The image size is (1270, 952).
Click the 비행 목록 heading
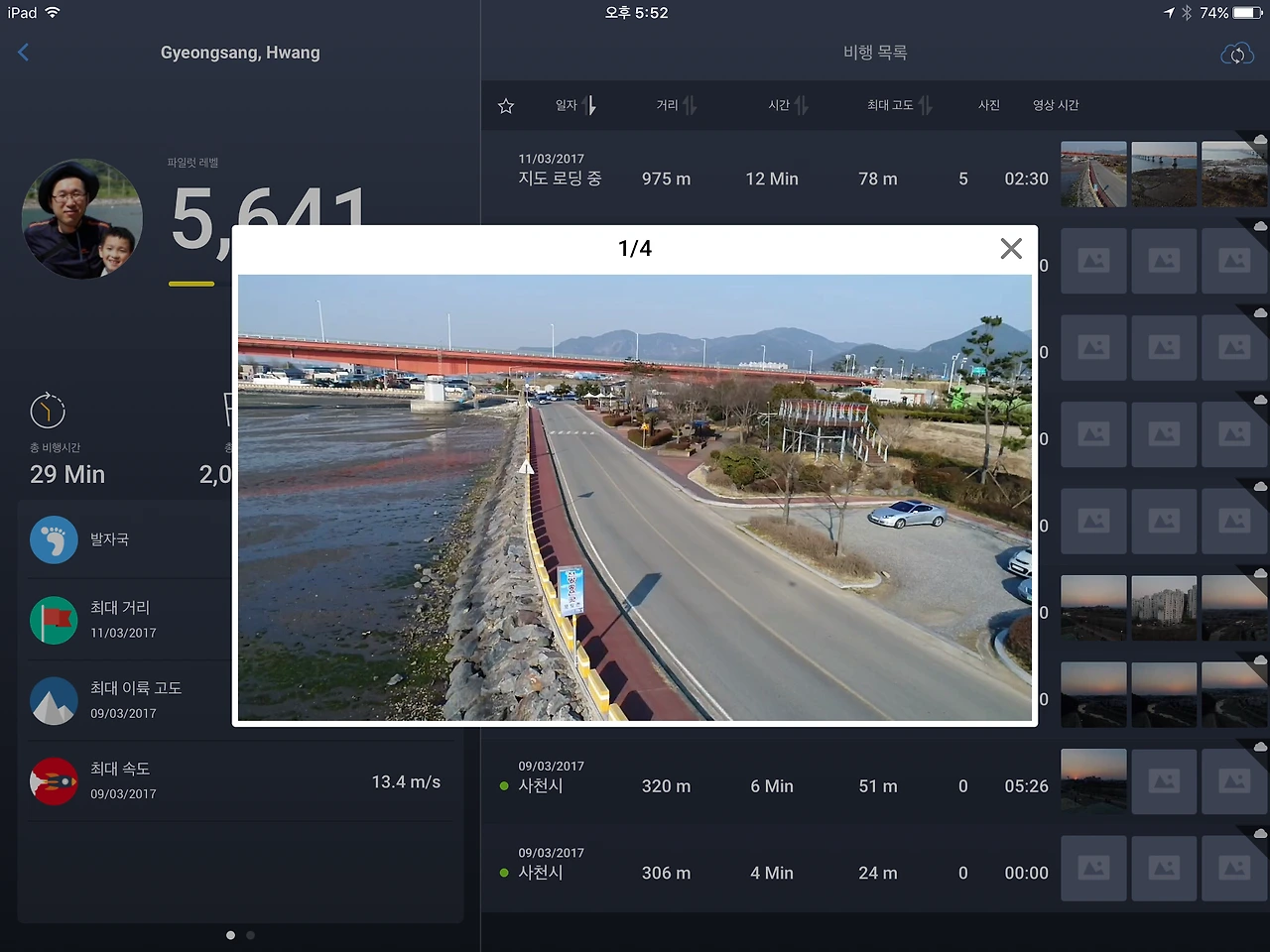875,53
